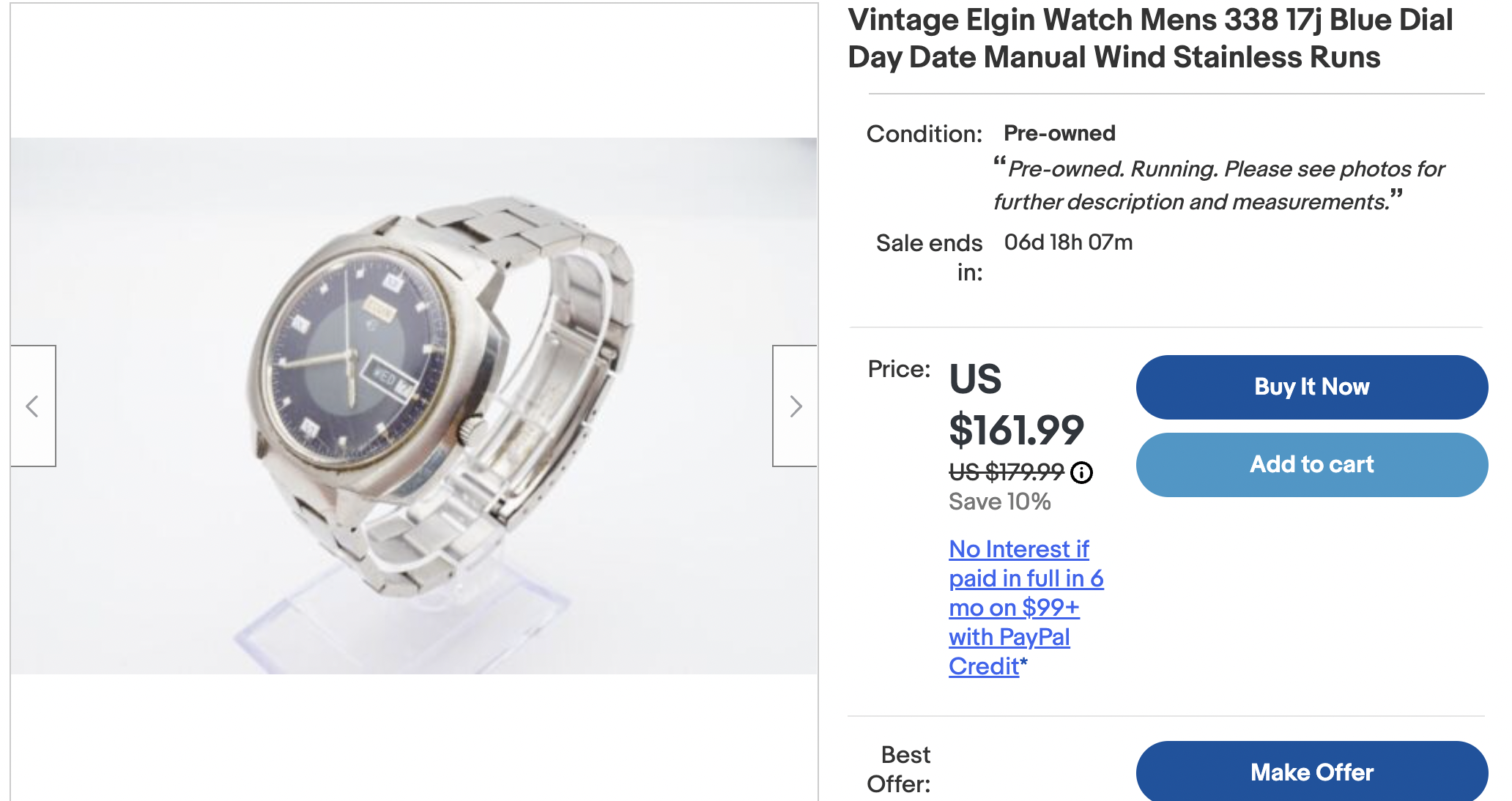Click the 06d 18h 07m countdown
Image resolution: width=1512 pixels, height=801 pixels.
(1068, 242)
